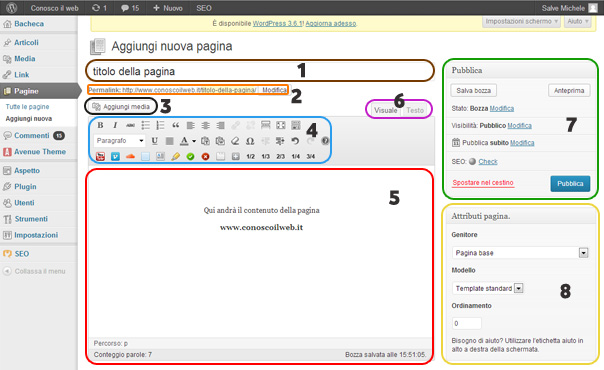Click the Aggiungi media button
This screenshot has height=370, width=604.
[x=121, y=107]
